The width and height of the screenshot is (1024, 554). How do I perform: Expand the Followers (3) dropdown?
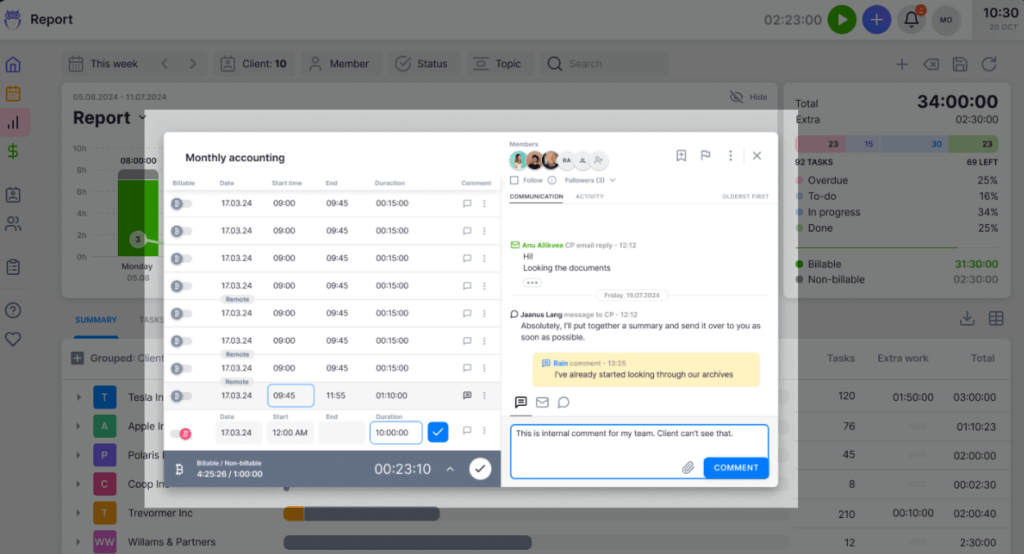pyautogui.click(x=590, y=180)
